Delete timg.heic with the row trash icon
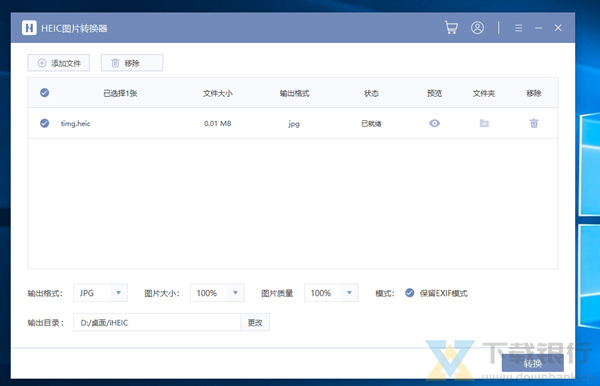 (534, 123)
